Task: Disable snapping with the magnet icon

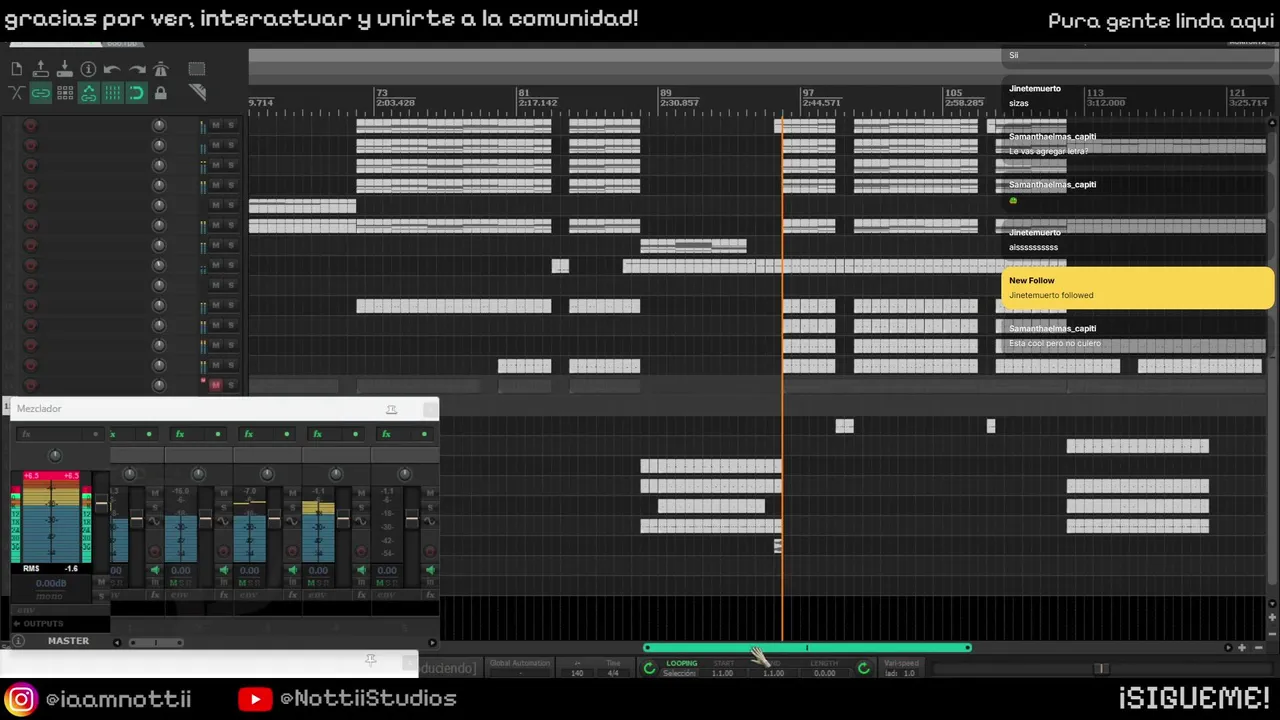Action: click(x=137, y=93)
